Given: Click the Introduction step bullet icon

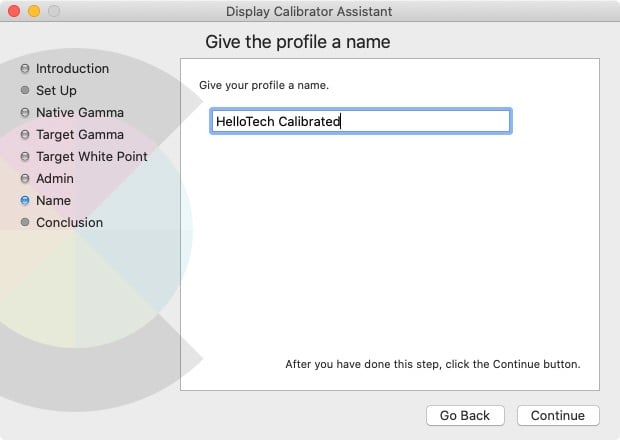Looking at the screenshot, I should (25, 69).
